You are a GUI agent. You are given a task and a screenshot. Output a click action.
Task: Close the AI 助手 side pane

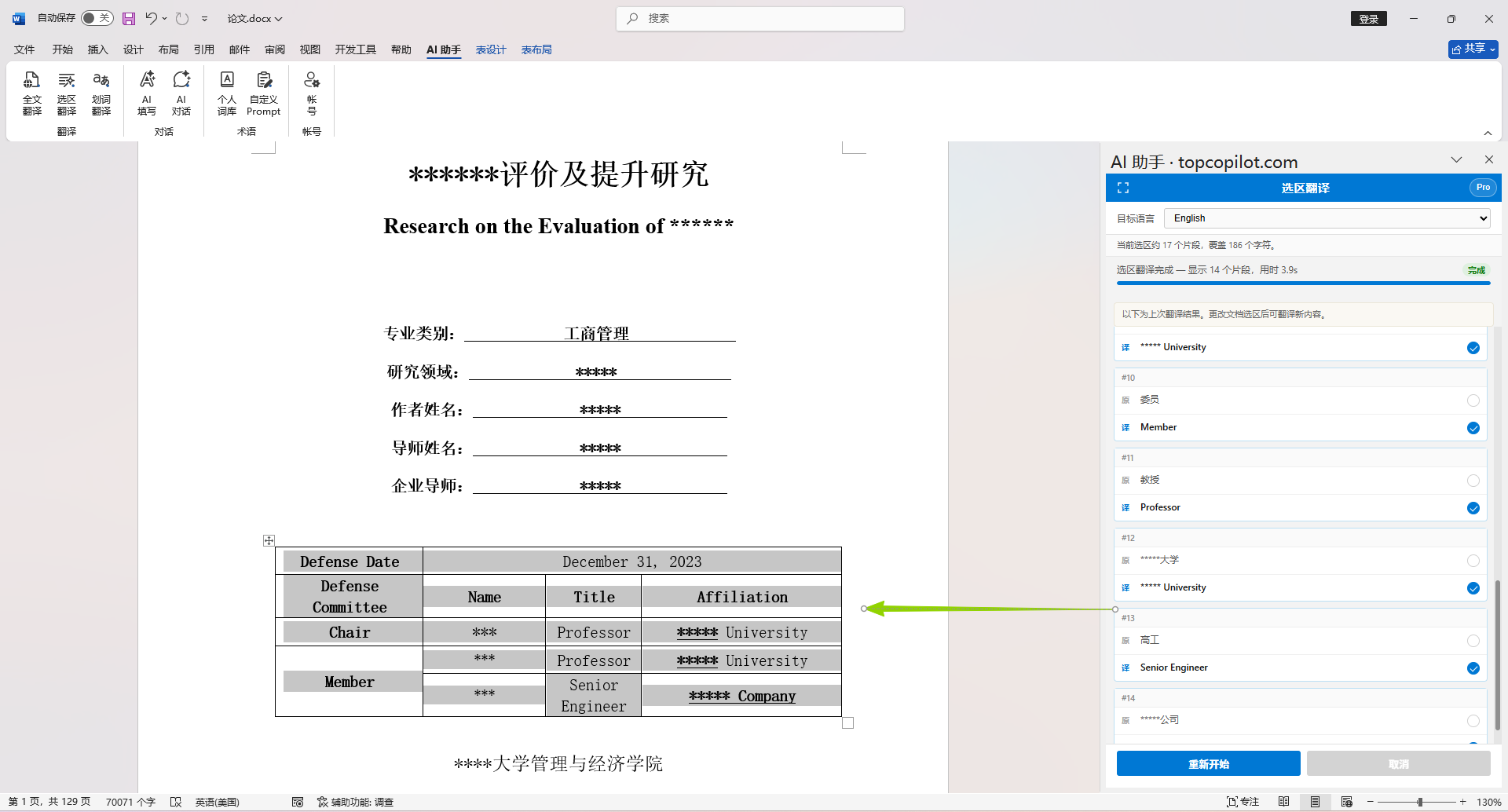[x=1488, y=159]
